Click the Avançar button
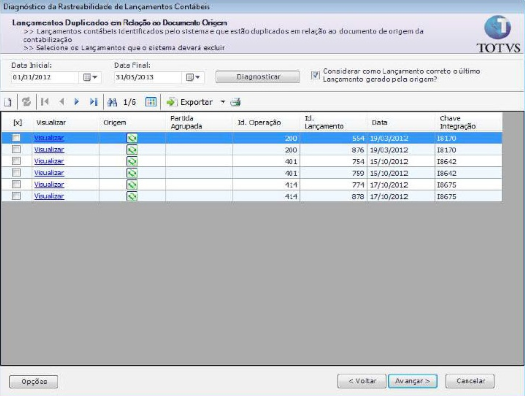This screenshot has width=525, height=396. point(412,381)
